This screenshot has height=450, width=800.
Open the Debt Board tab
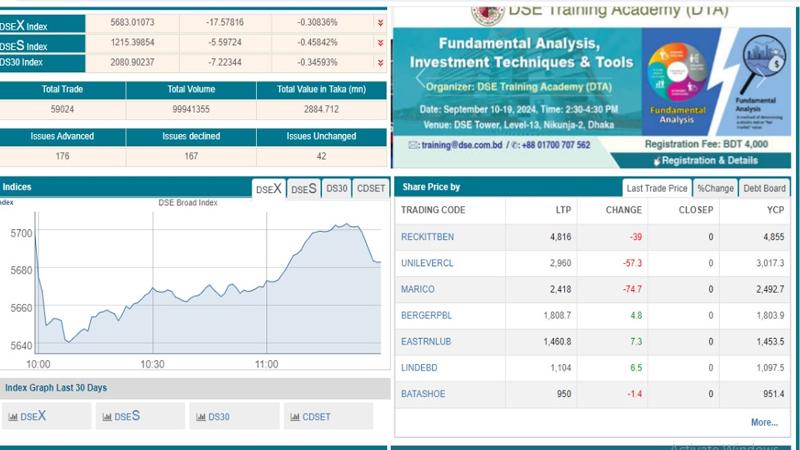click(x=764, y=188)
